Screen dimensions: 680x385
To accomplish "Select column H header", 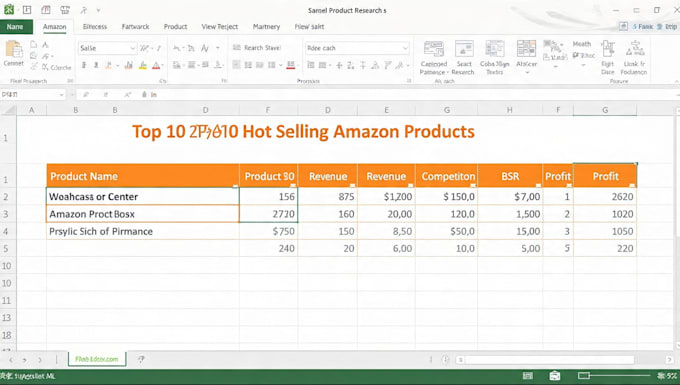I will point(510,110).
